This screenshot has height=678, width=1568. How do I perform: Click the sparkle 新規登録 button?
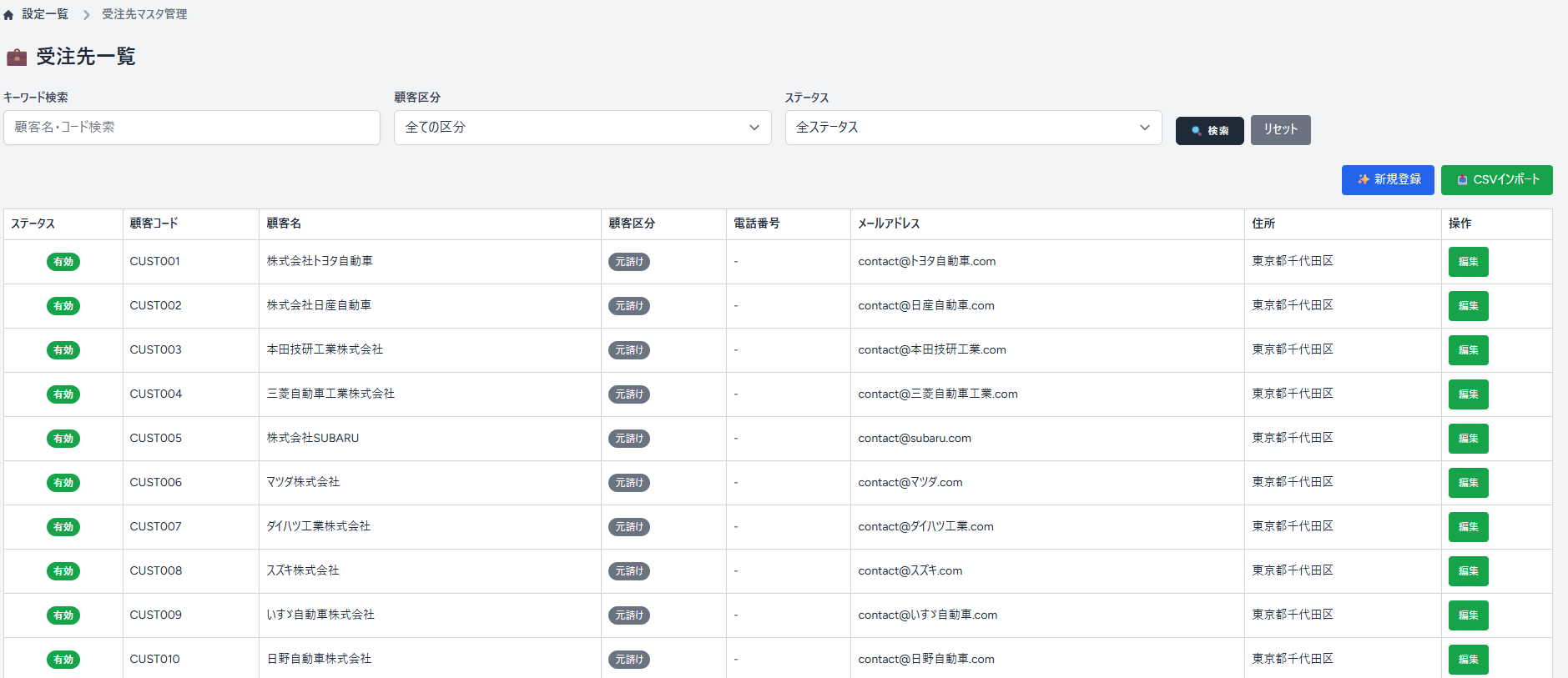1387,180
